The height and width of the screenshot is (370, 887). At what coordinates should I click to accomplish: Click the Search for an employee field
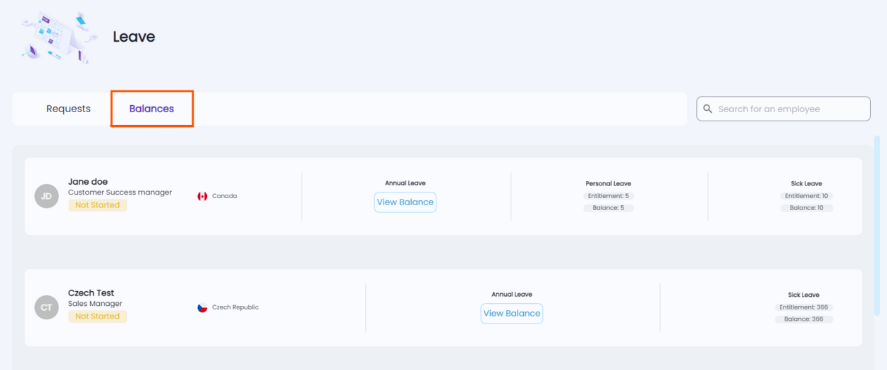783,109
